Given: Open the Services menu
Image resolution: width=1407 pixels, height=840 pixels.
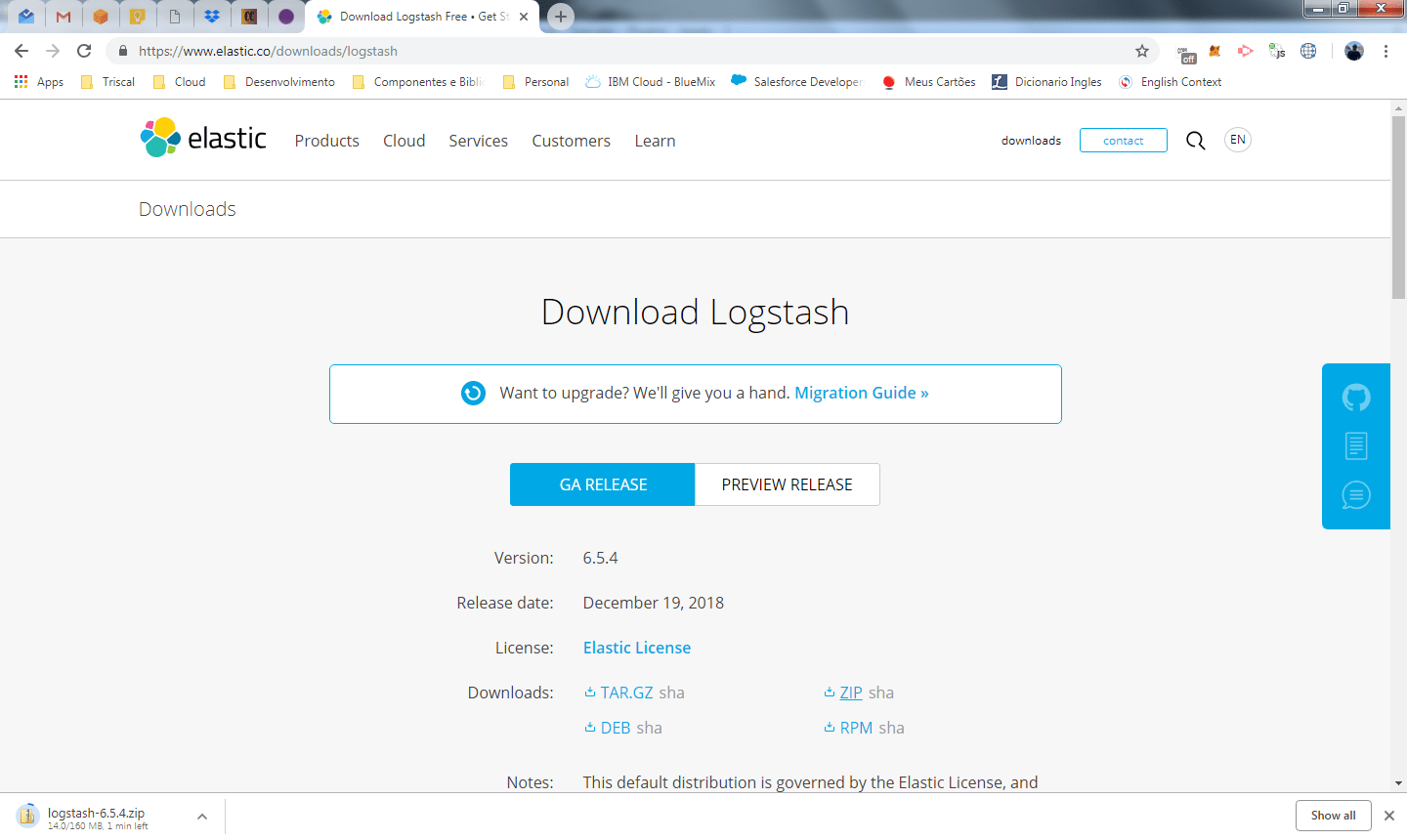Looking at the screenshot, I should tap(479, 141).
